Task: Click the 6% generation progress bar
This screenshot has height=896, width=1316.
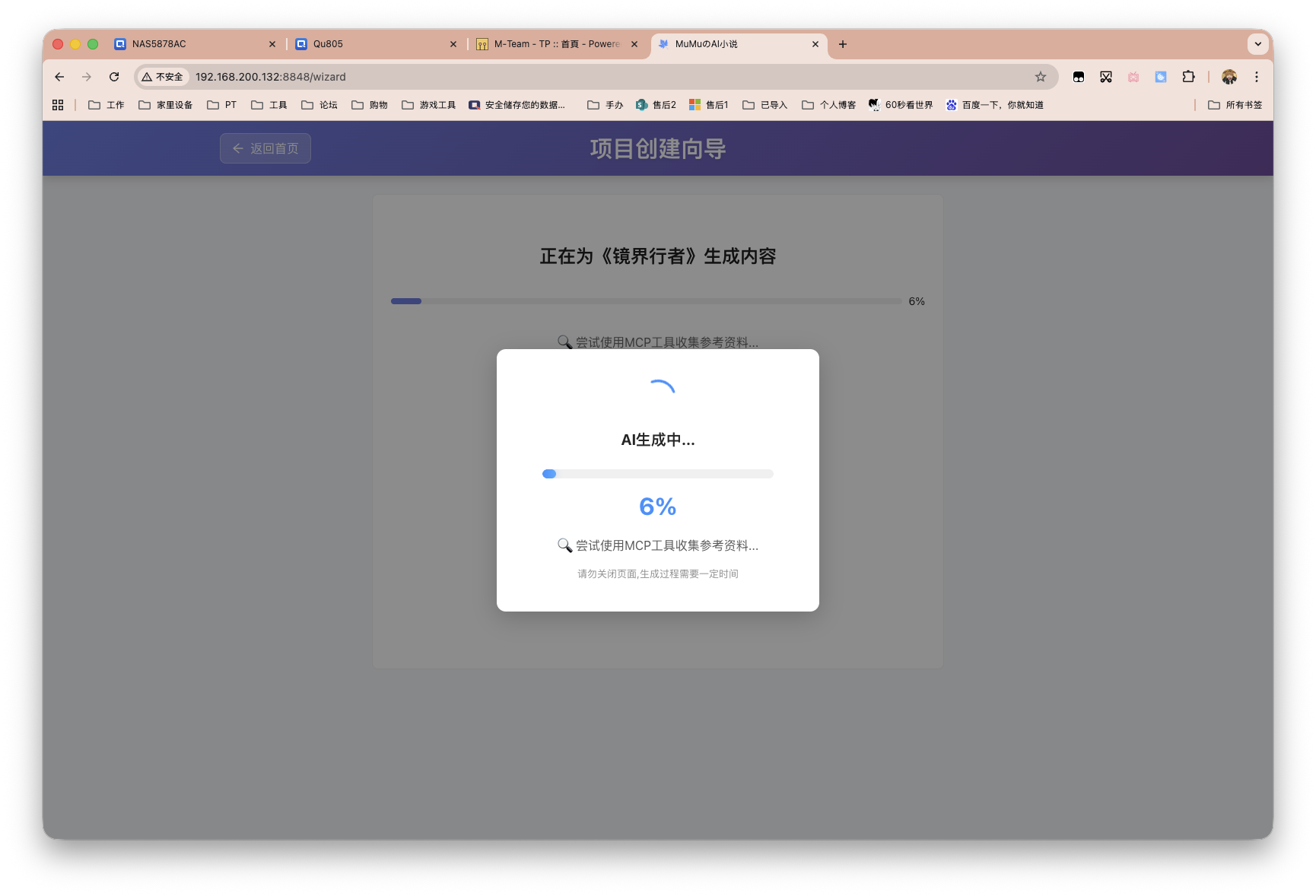Action: (657, 474)
